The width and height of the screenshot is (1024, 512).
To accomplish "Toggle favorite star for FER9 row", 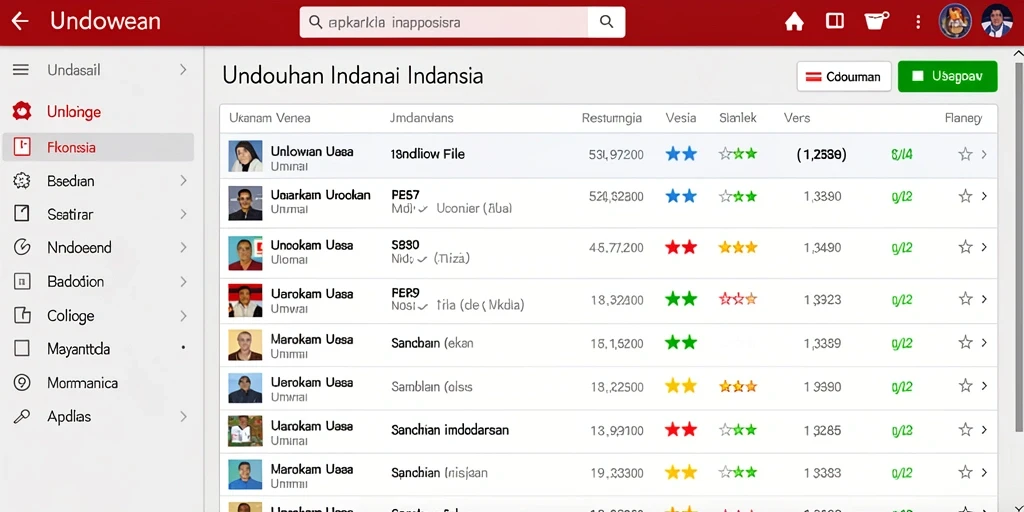I will click(x=965, y=299).
